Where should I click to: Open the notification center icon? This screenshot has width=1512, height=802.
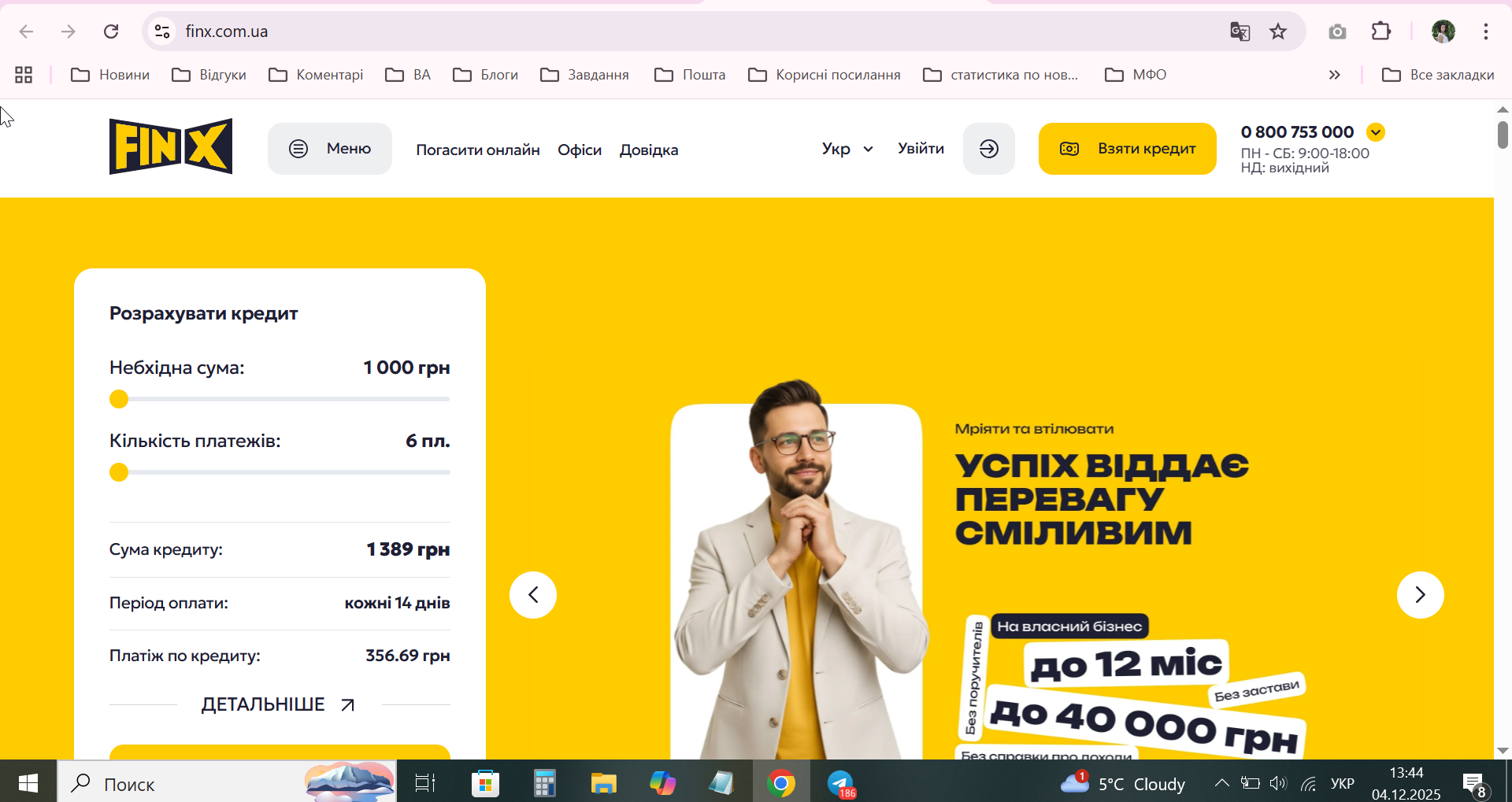coord(1475,784)
